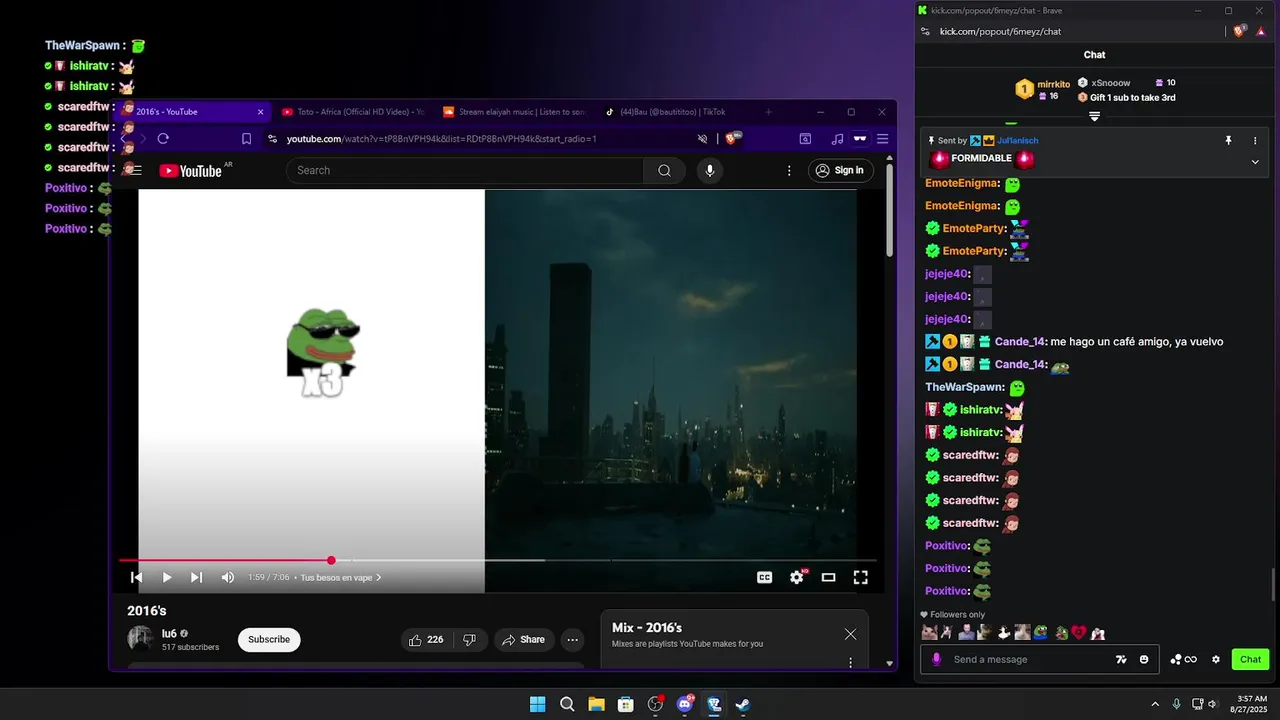Click the purple microphone in chat input
1280x720 pixels.
tap(936, 659)
